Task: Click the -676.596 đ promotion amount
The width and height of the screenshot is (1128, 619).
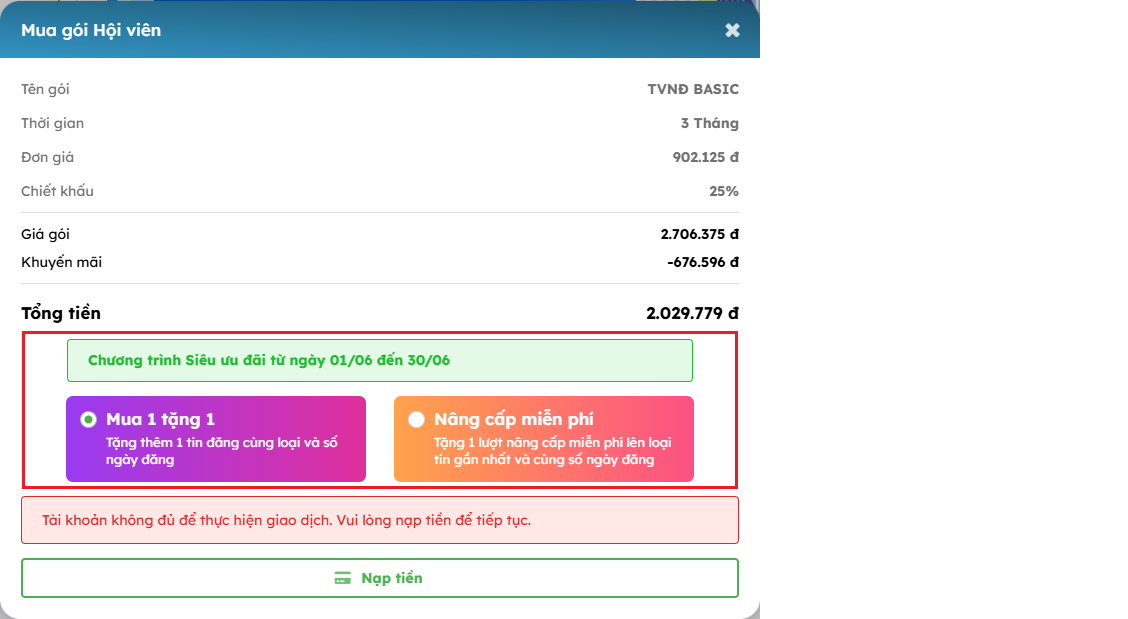Action: tap(702, 262)
